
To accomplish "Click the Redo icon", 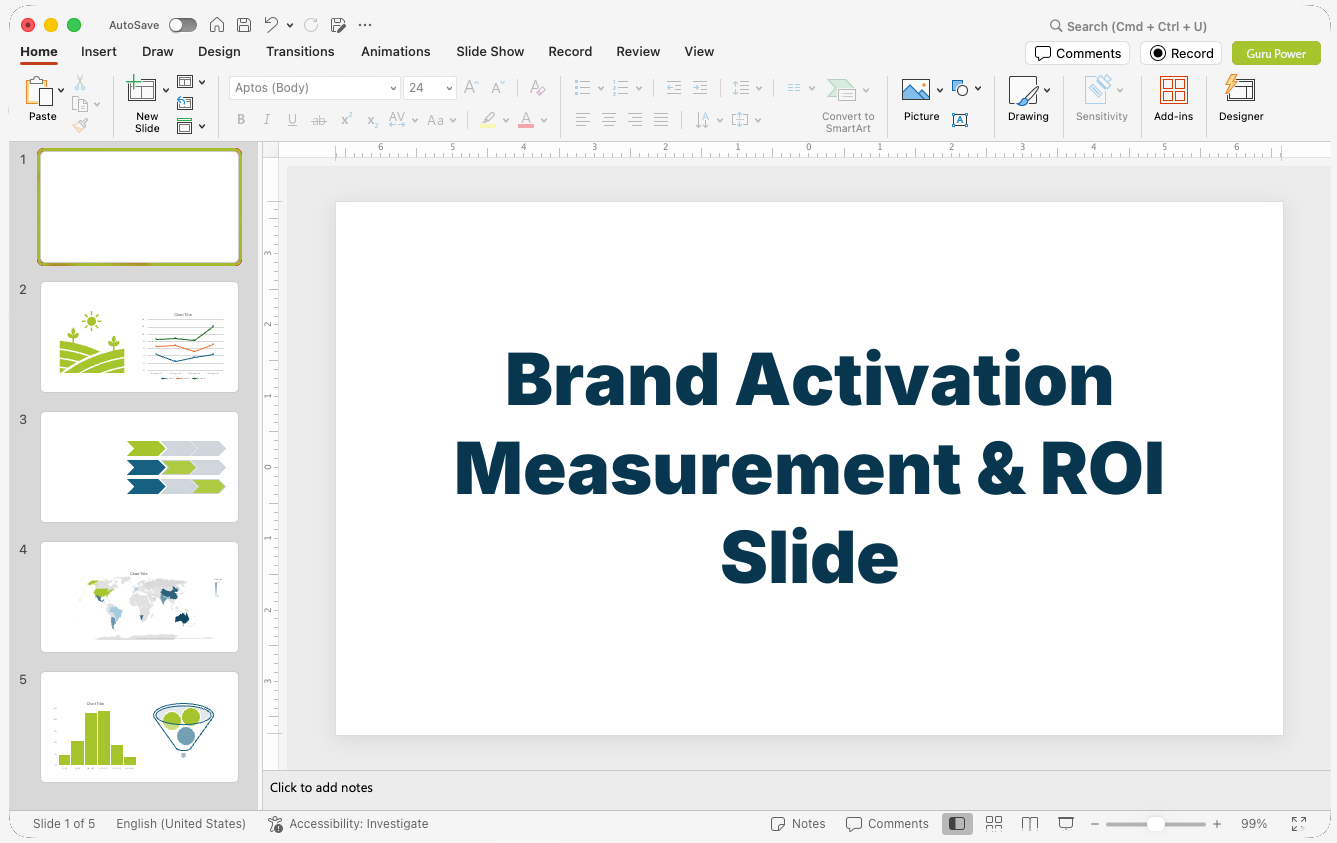I will (x=311, y=25).
